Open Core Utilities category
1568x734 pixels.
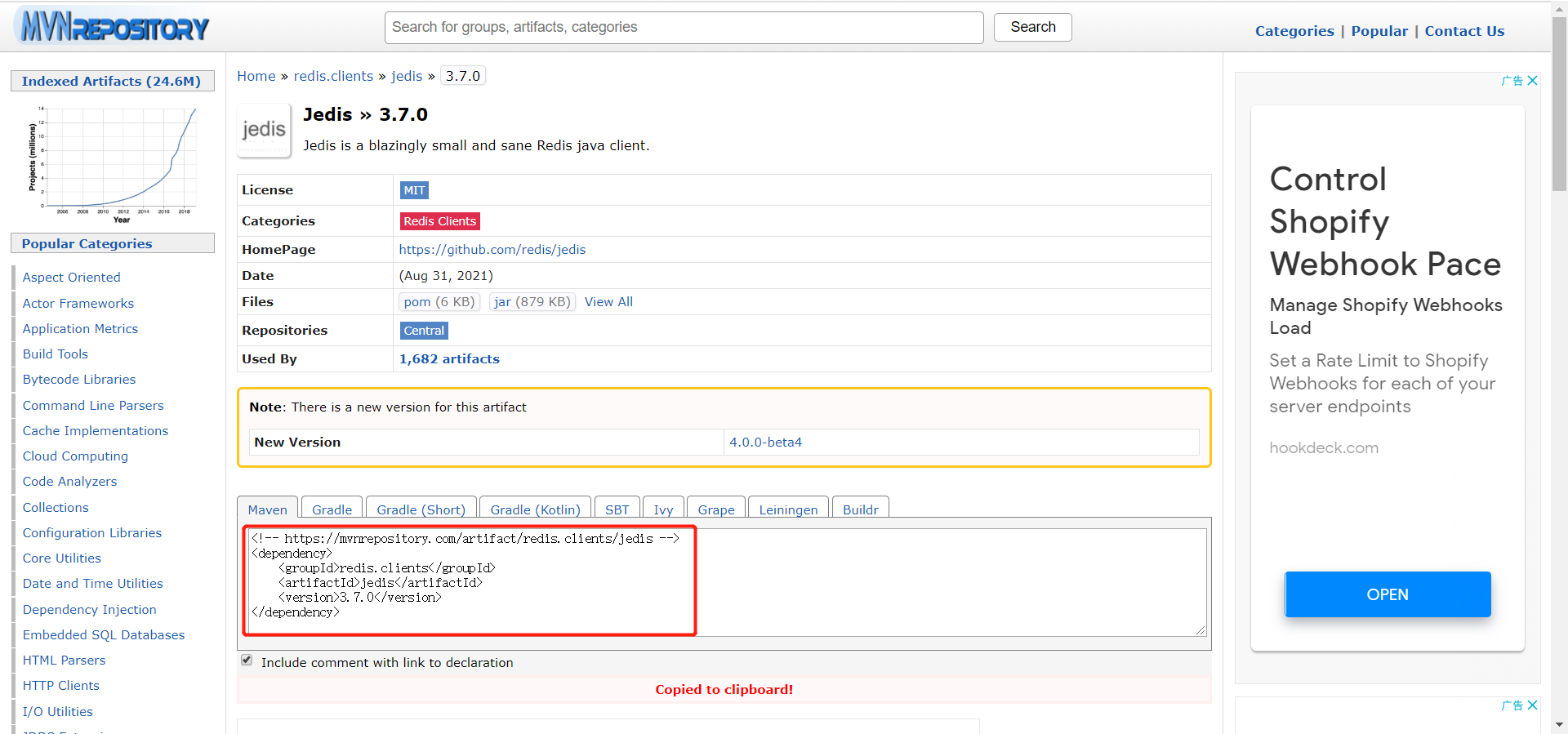(61, 558)
